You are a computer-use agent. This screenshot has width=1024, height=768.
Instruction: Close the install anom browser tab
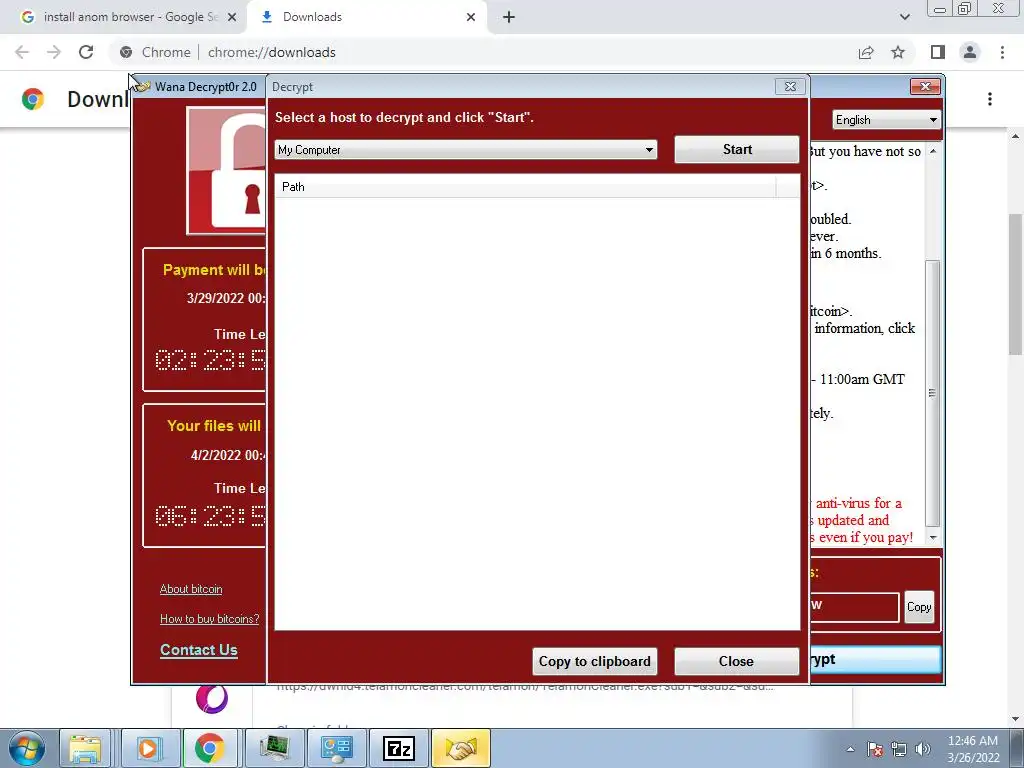(x=232, y=18)
